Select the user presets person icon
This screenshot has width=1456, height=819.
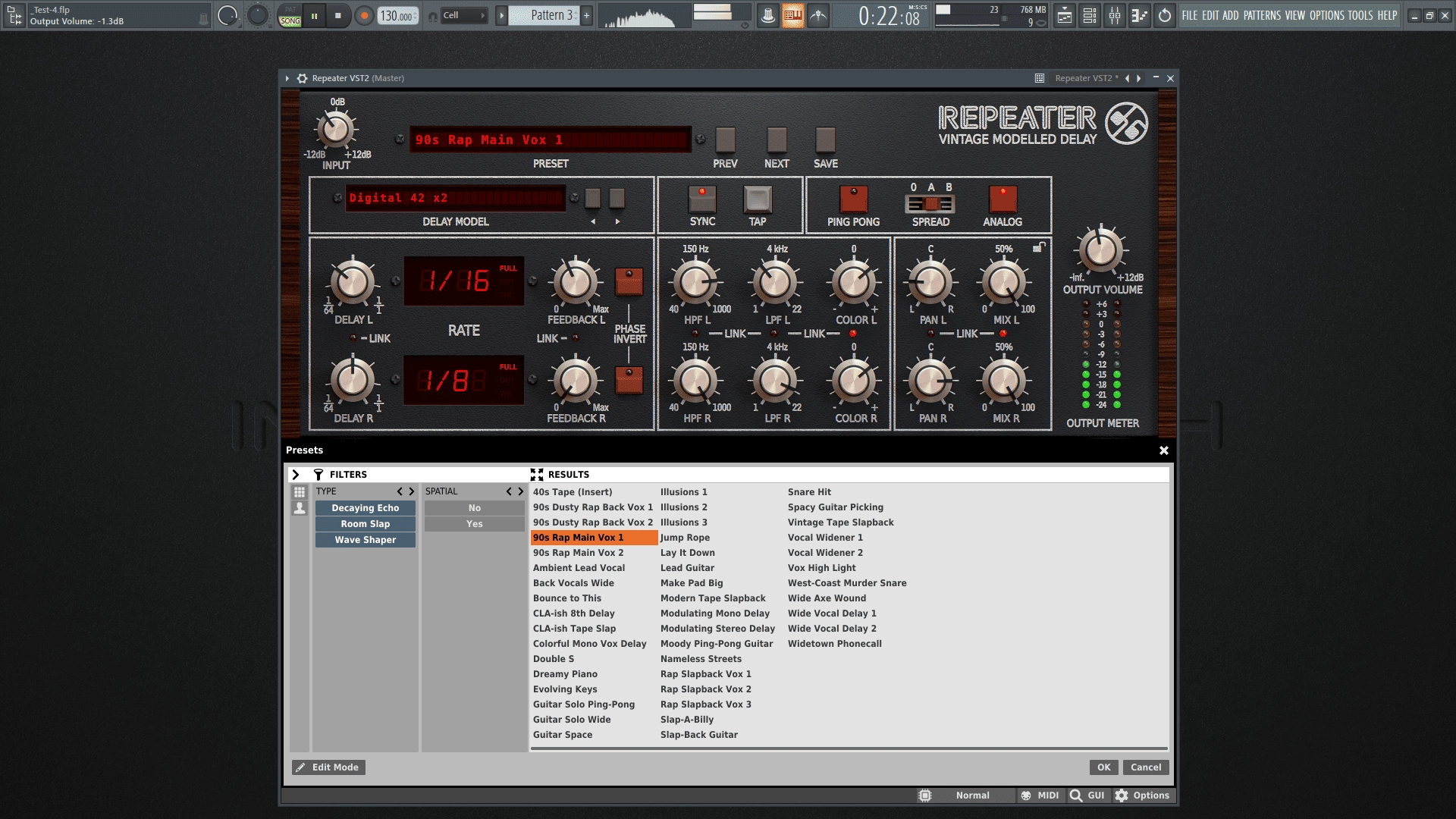pyautogui.click(x=300, y=508)
